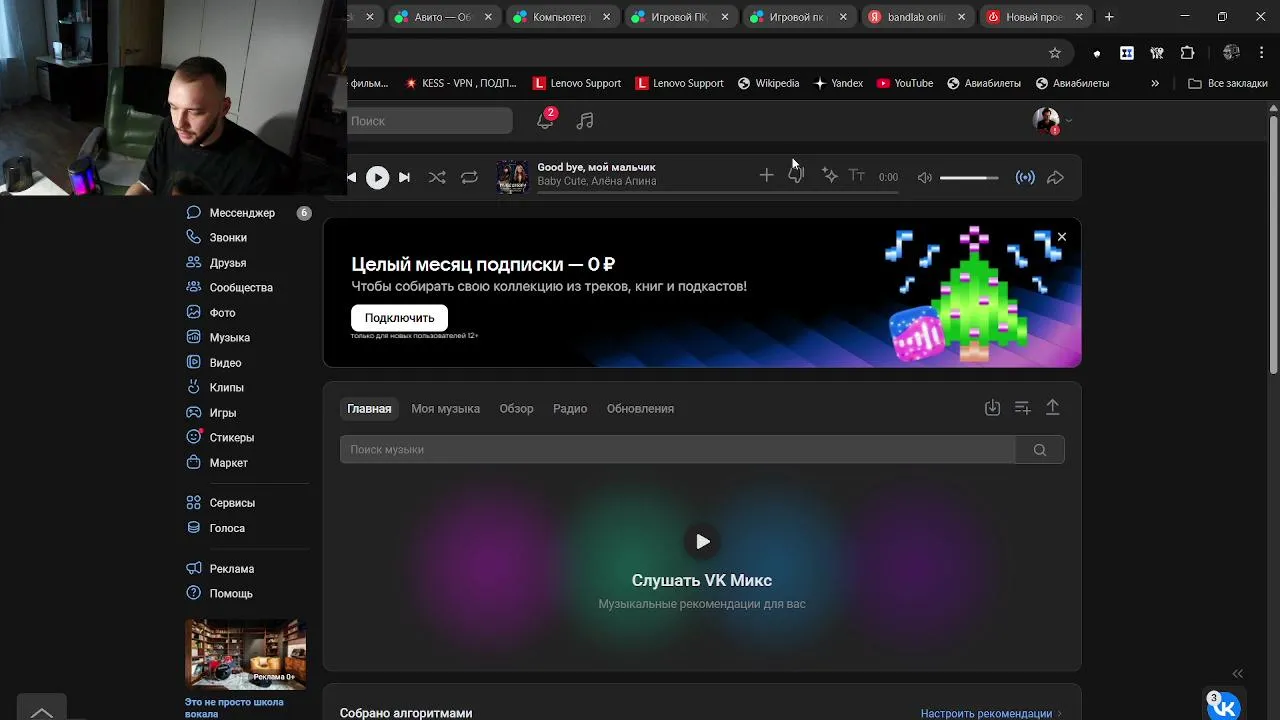Open the Все закладки folder

[1228, 83]
